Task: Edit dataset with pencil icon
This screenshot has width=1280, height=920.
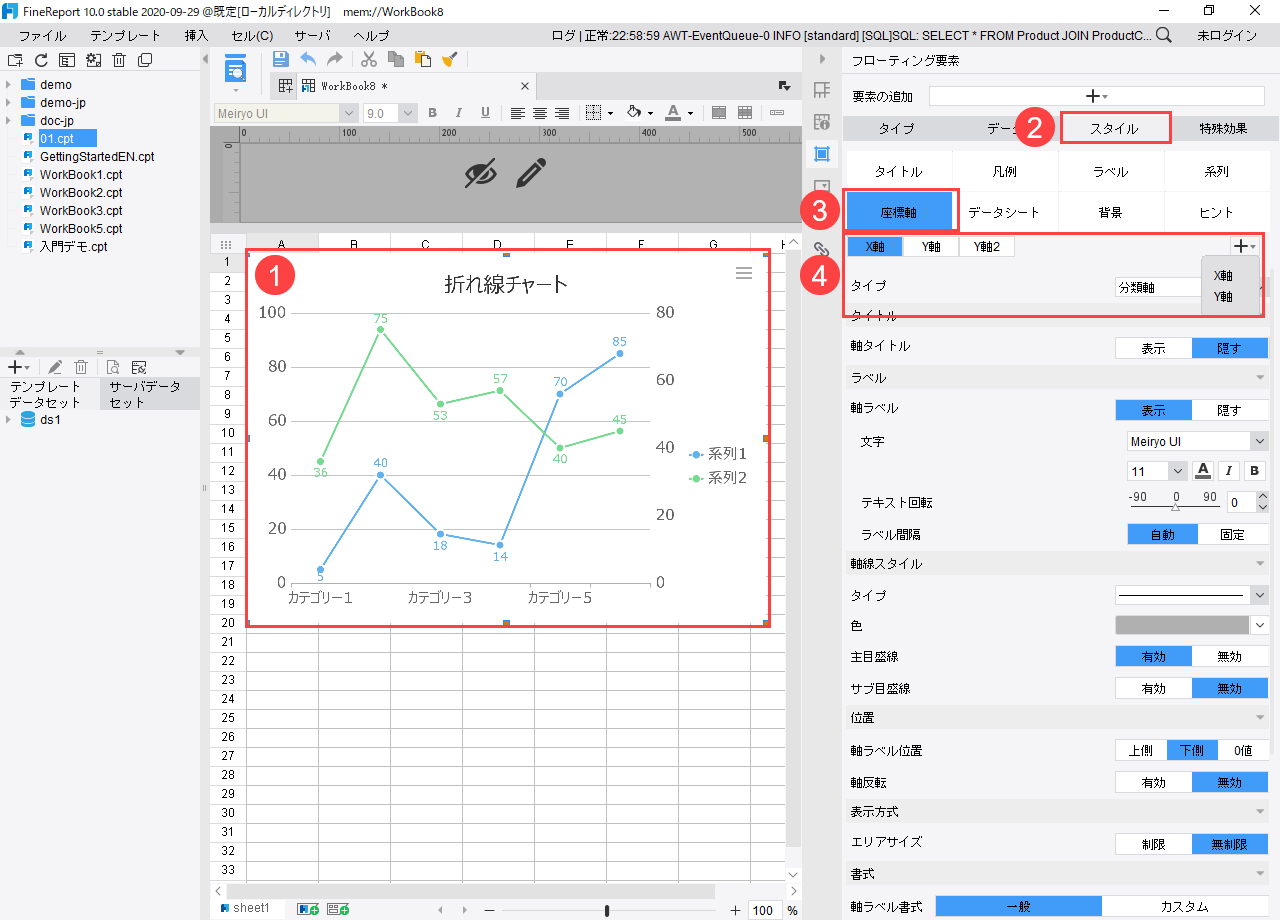Action: 55,367
